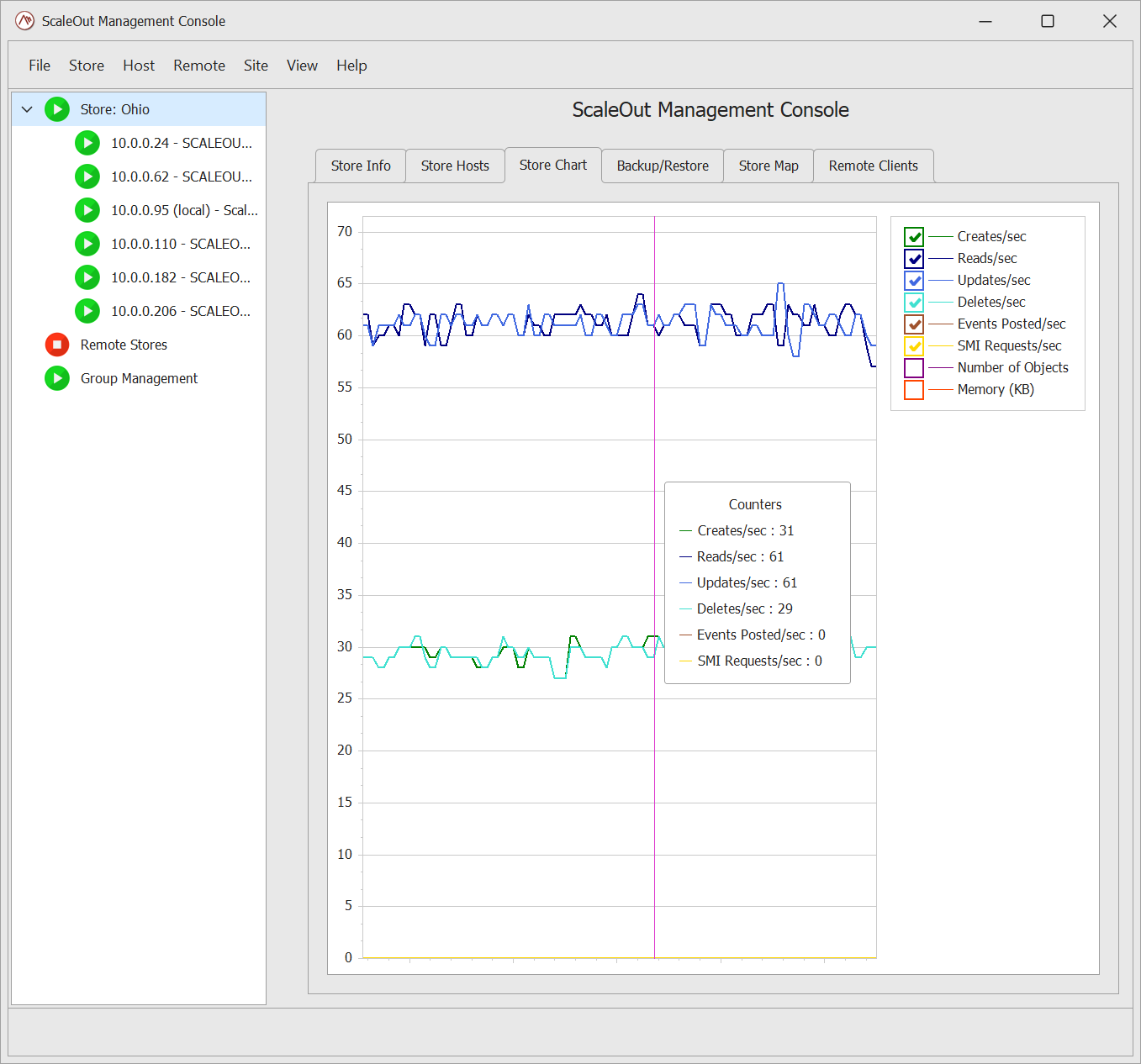
Task: Open the File menu
Action: tap(40, 66)
